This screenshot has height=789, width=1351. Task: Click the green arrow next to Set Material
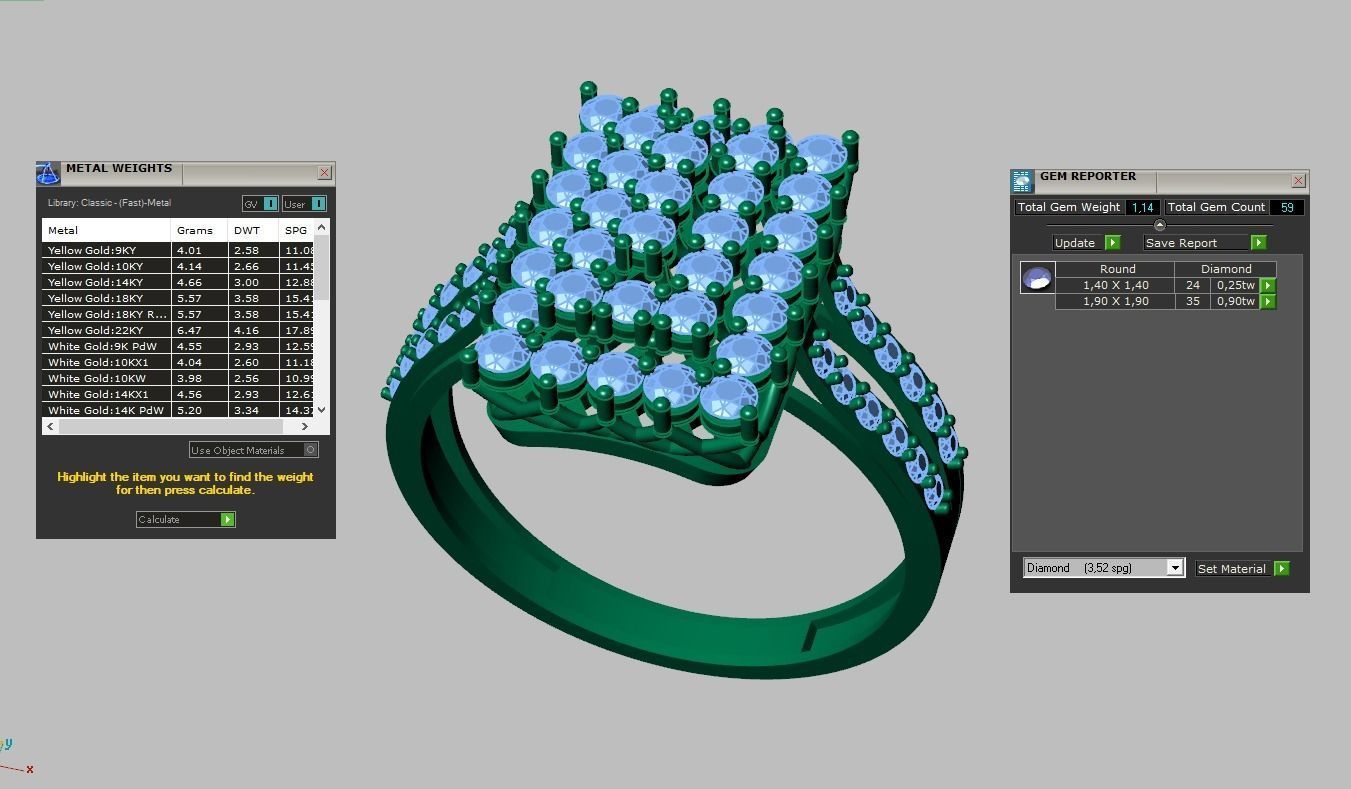tap(1281, 569)
